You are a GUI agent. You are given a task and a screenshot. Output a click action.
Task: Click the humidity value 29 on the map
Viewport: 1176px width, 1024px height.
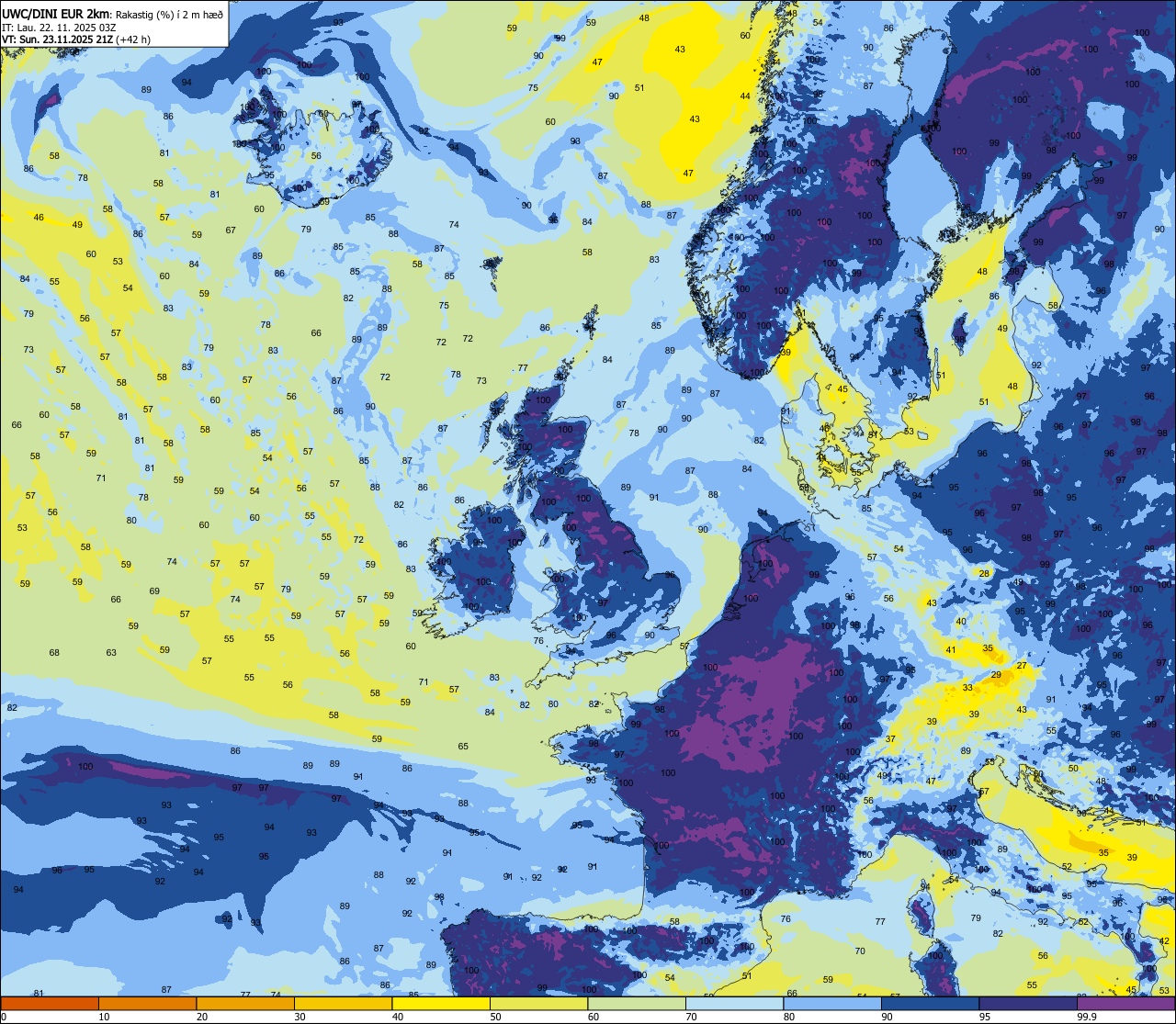click(996, 675)
